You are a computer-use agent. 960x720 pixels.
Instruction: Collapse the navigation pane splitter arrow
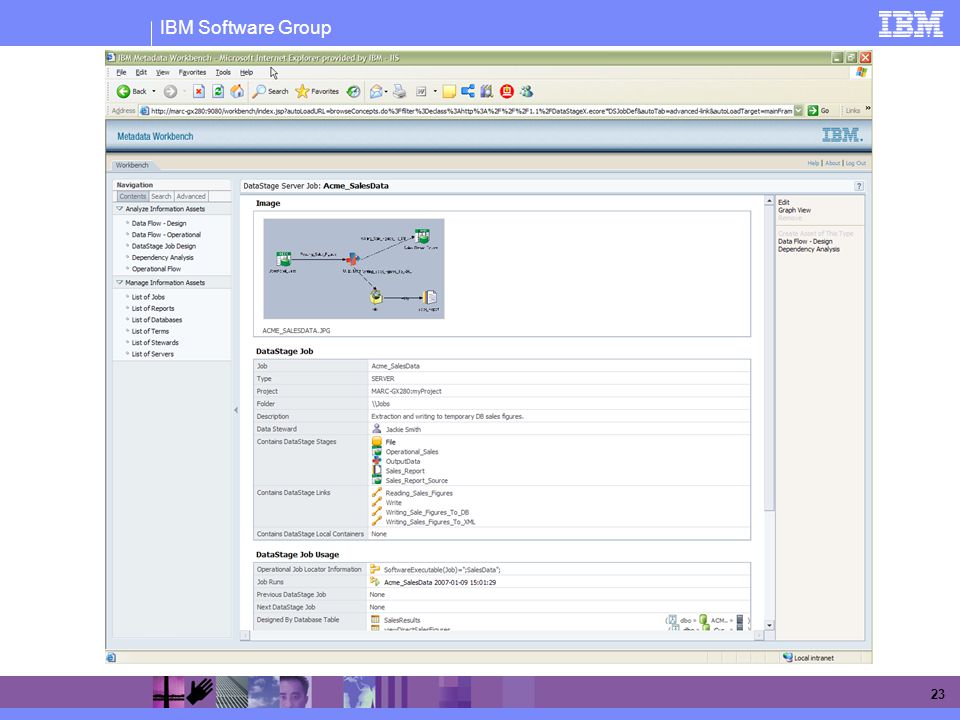(236, 410)
